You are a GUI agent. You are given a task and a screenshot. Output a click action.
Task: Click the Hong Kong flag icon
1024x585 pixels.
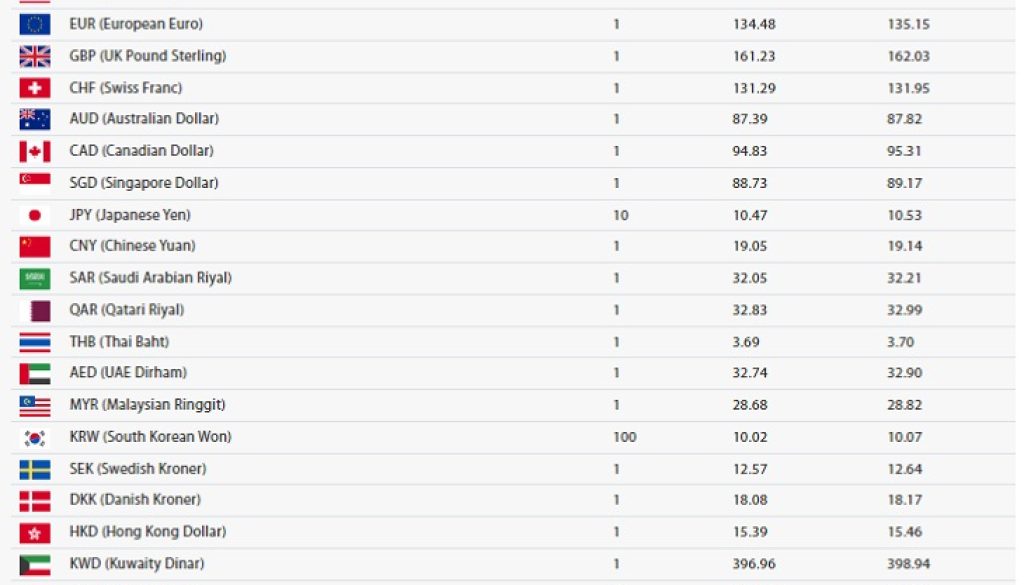(34, 532)
